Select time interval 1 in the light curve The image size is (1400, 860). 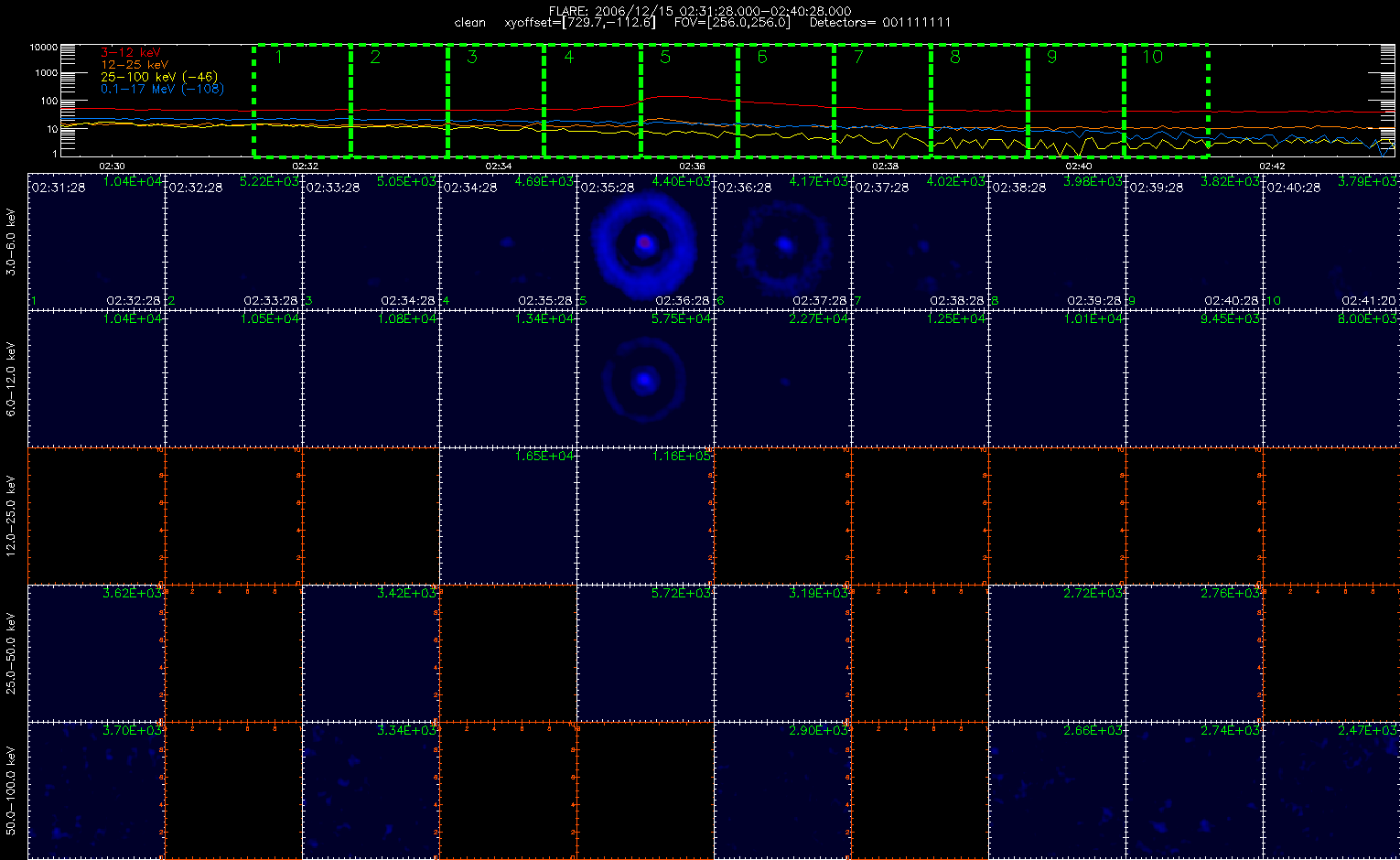click(302, 101)
